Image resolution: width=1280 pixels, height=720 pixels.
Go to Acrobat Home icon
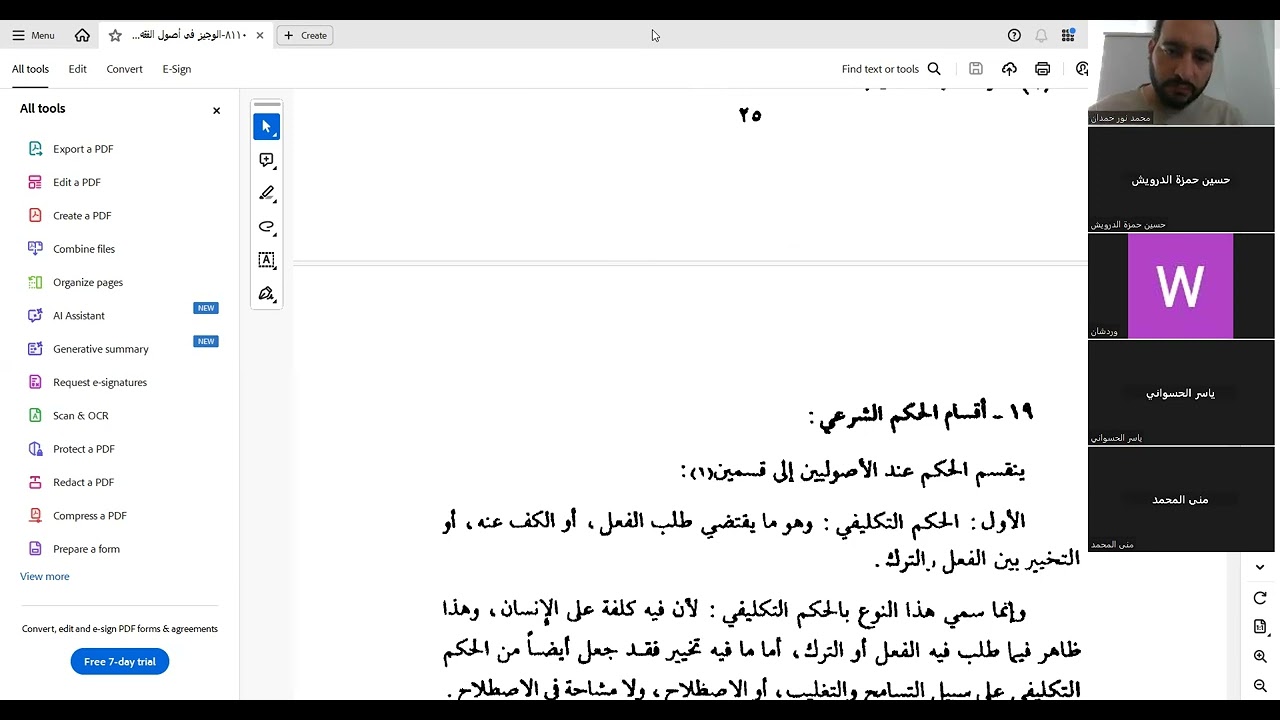click(82, 35)
